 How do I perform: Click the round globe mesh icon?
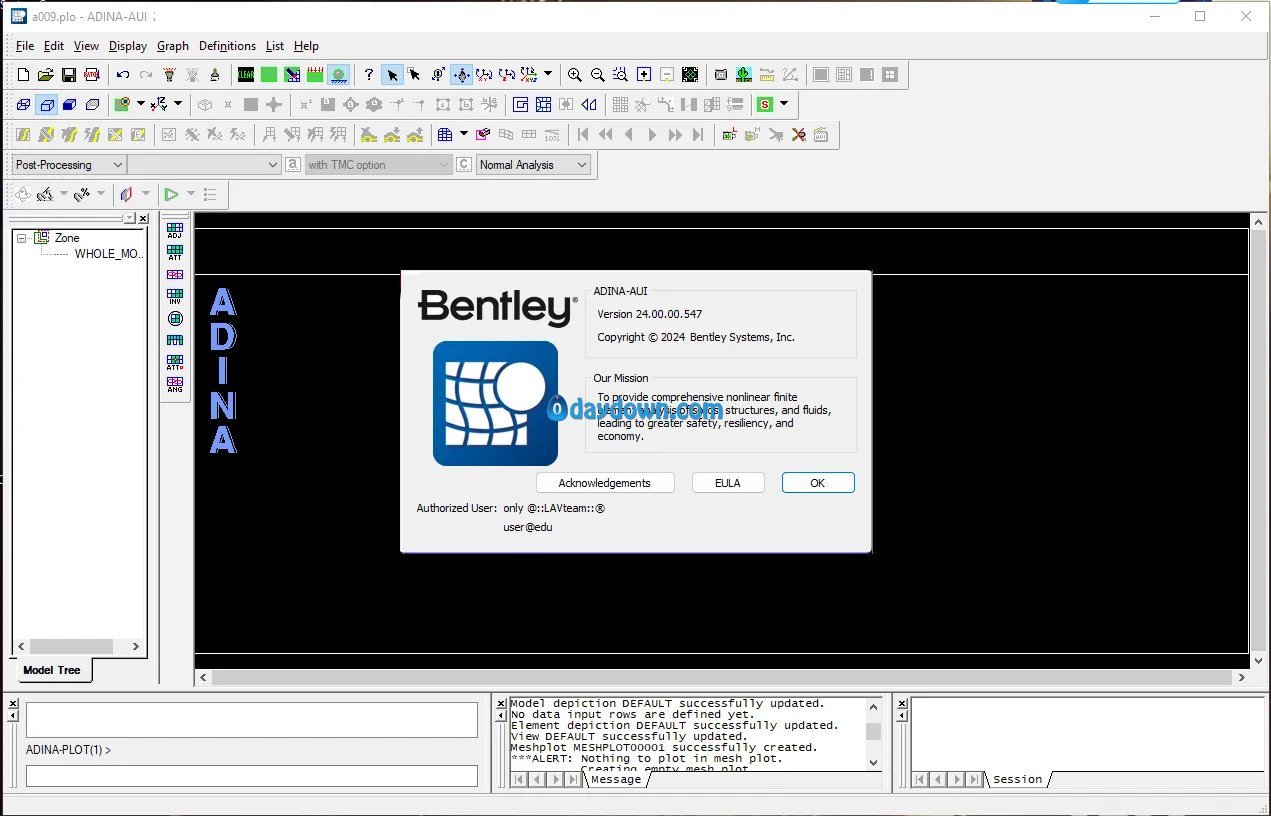[x=175, y=318]
